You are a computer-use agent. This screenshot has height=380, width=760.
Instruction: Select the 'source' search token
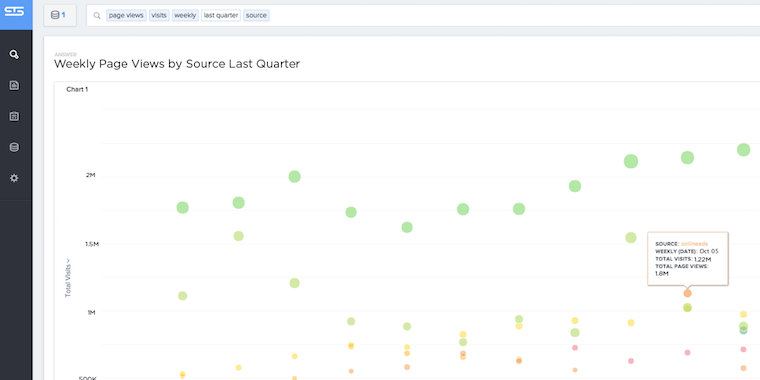[x=256, y=16]
